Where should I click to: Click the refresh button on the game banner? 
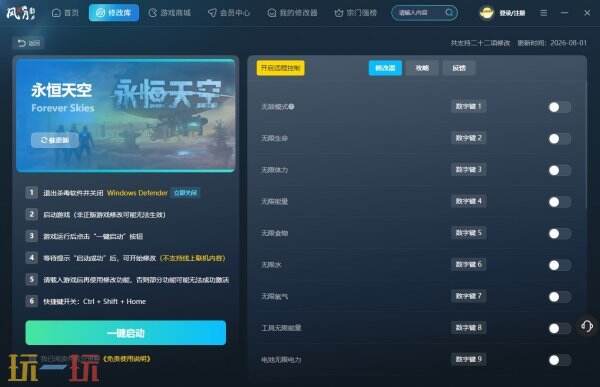(x=55, y=140)
